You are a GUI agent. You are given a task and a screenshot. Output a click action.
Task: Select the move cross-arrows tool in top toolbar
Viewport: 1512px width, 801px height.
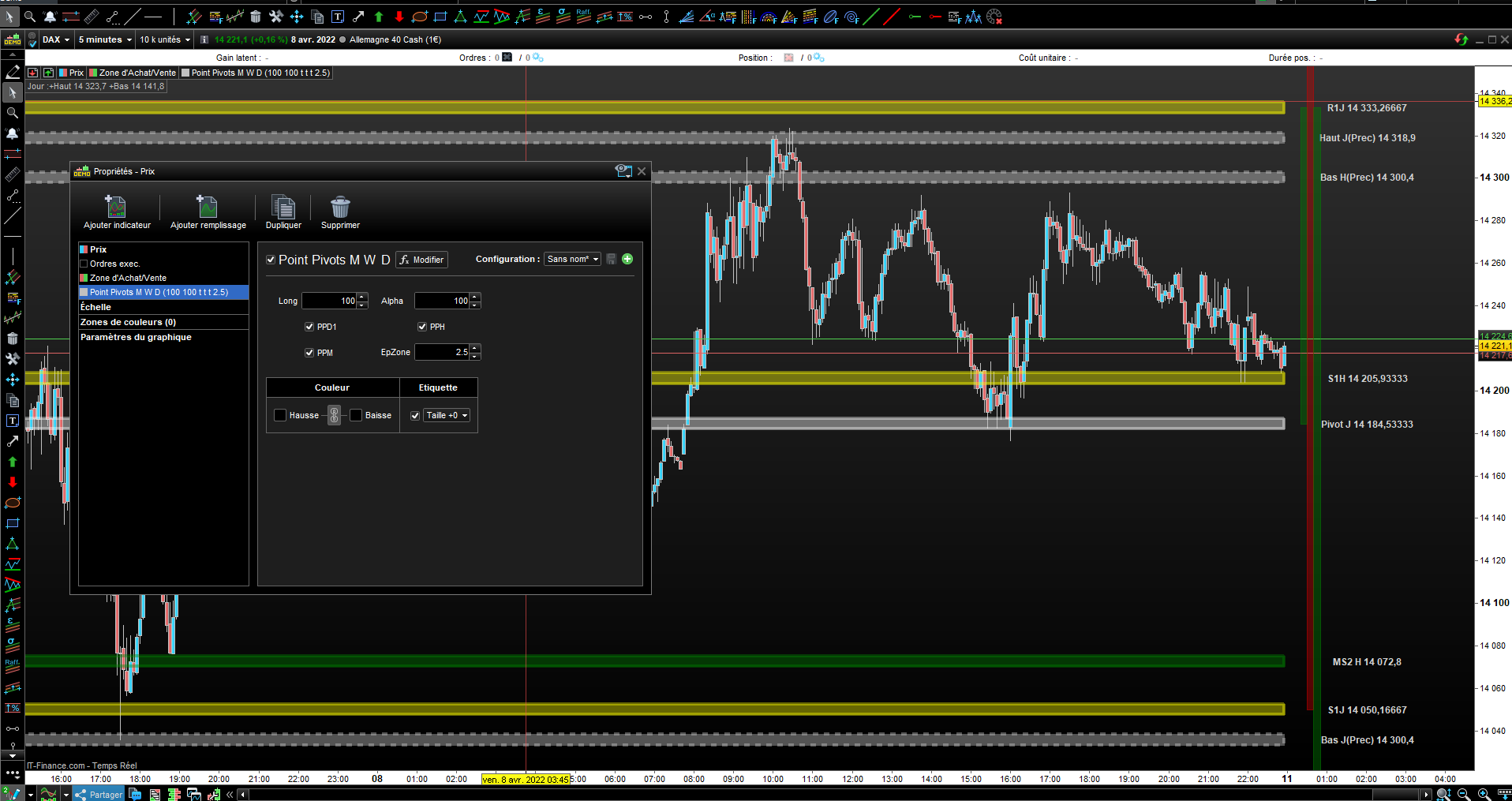click(x=296, y=17)
